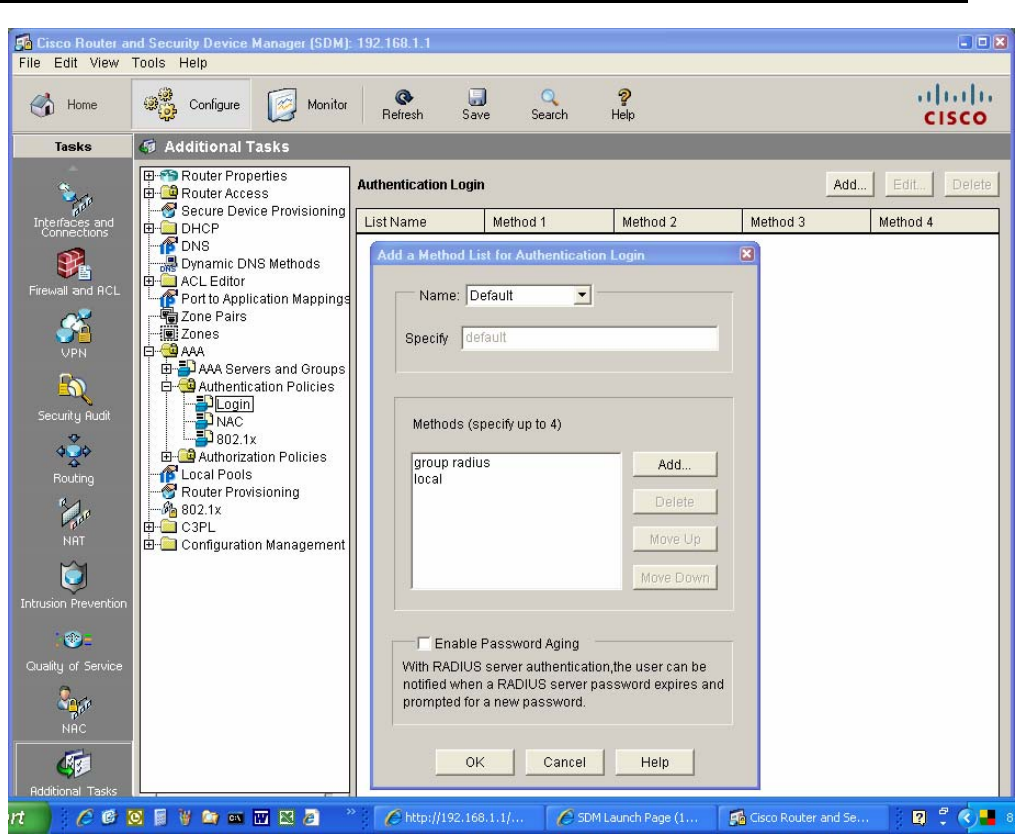Collapse the AAA node

pos(149,352)
